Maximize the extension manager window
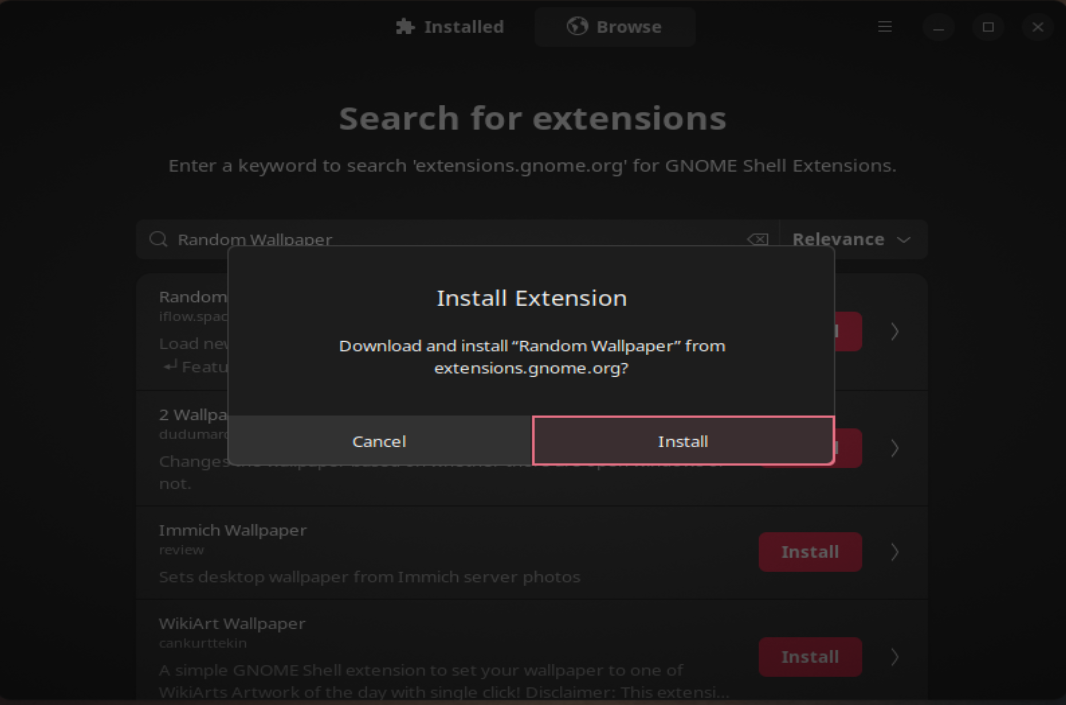 pos(988,27)
